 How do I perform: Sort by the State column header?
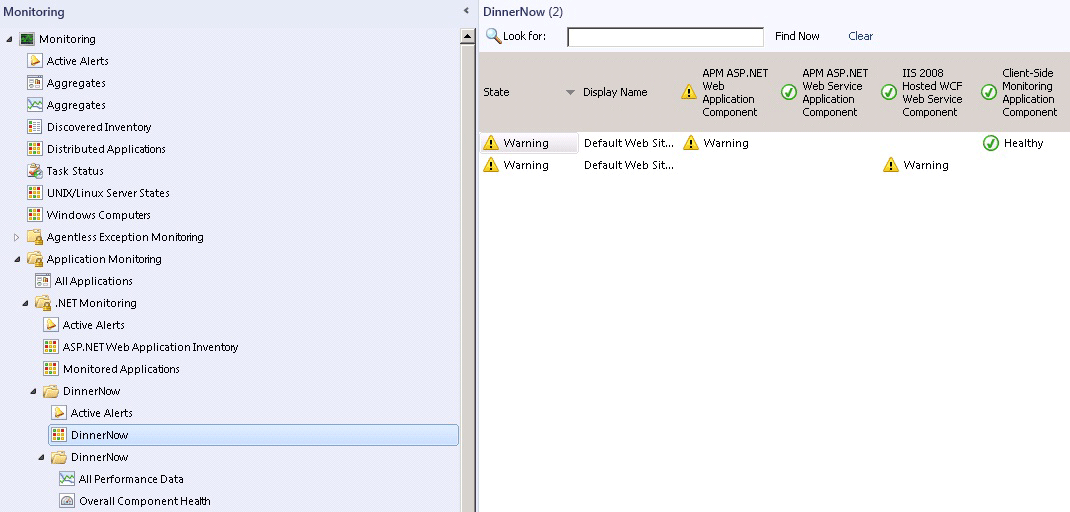tap(496, 92)
